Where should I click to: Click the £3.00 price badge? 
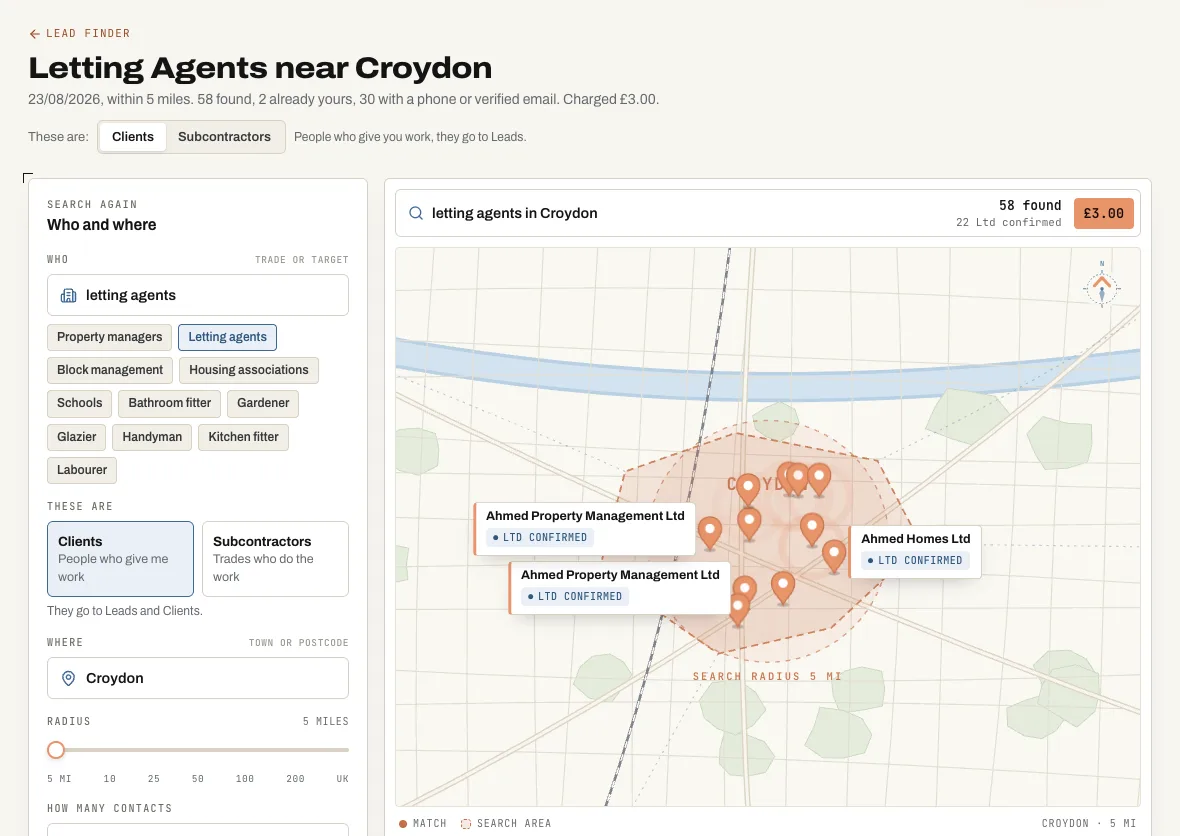1103,213
